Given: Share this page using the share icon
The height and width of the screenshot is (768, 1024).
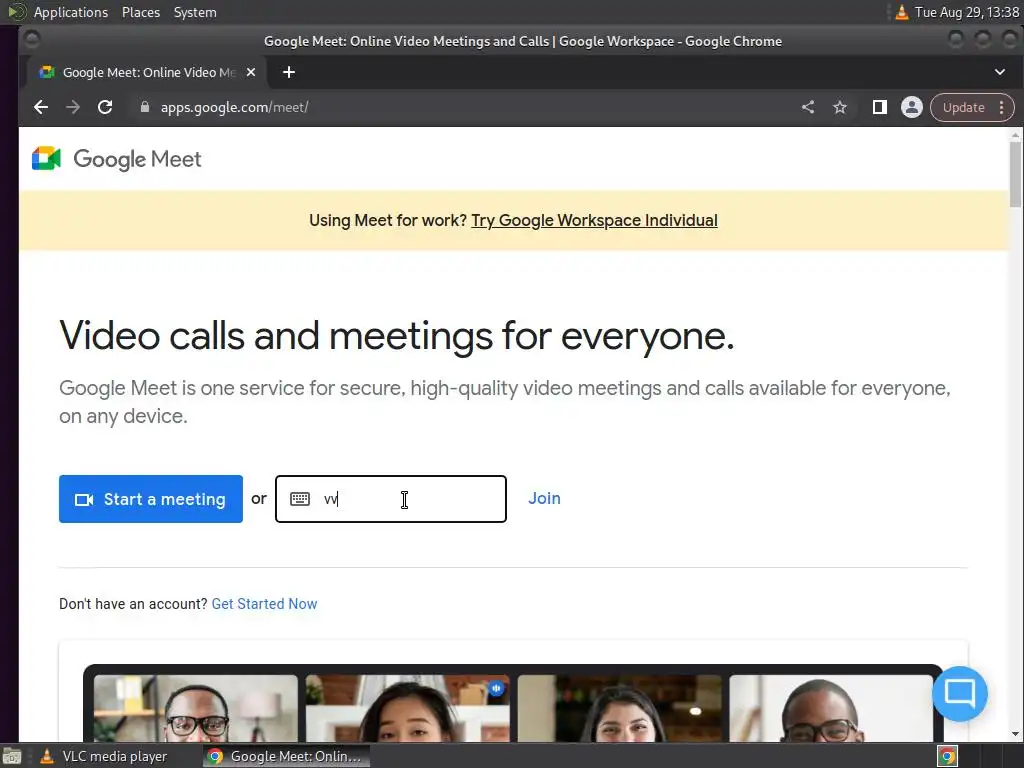Looking at the screenshot, I should point(808,107).
